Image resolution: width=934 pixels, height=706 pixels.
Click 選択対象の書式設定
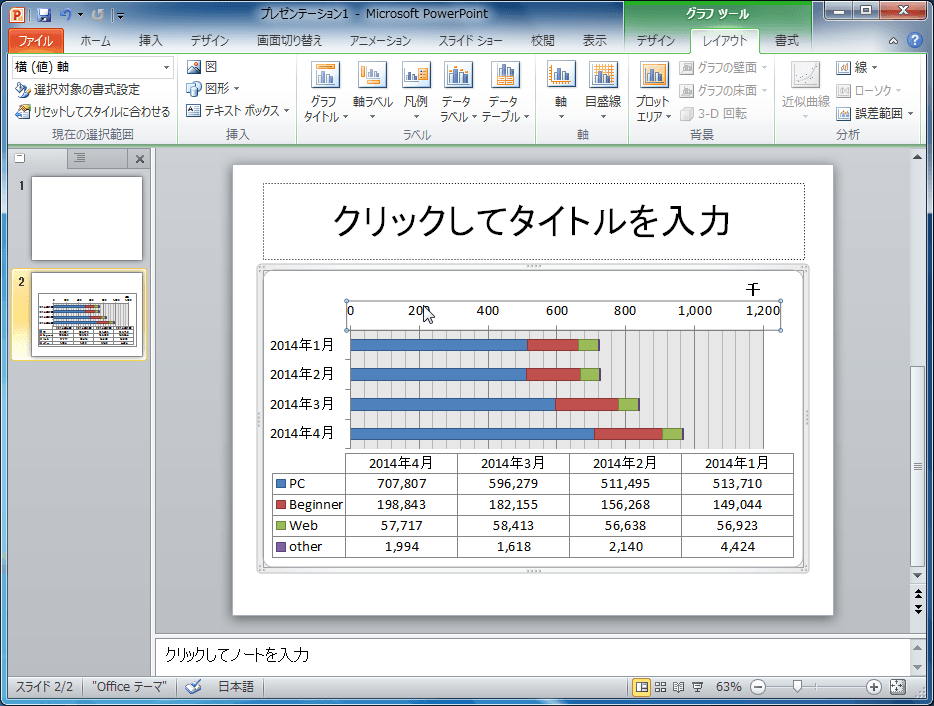pyautogui.click(x=77, y=89)
